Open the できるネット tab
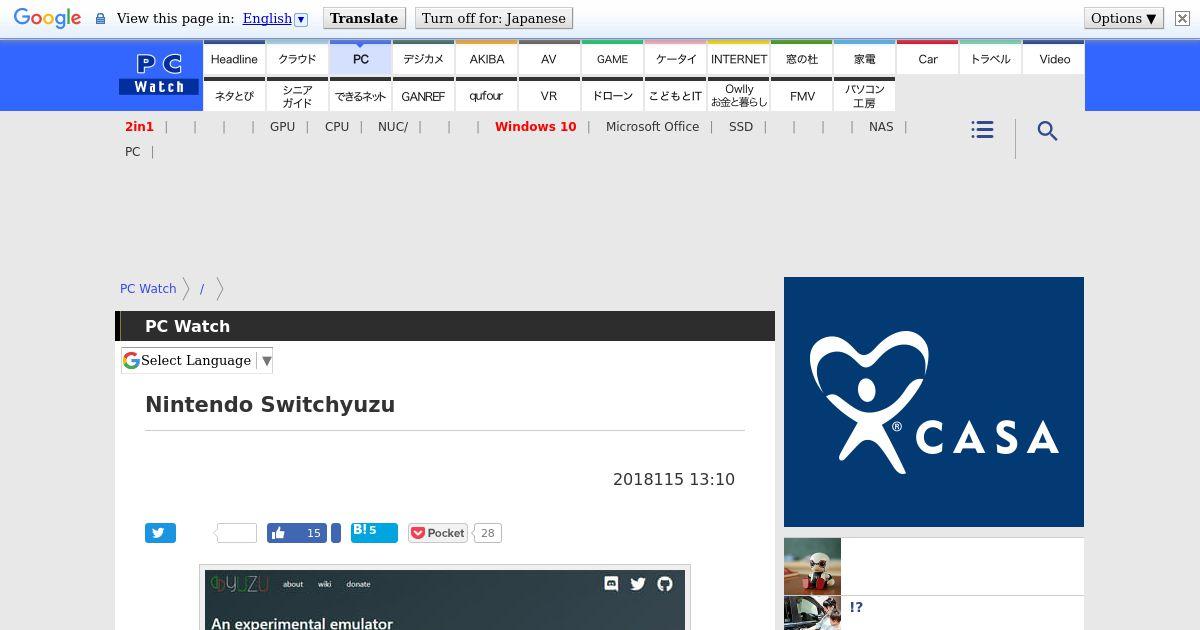Image resolution: width=1200 pixels, height=630 pixels. coord(360,95)
